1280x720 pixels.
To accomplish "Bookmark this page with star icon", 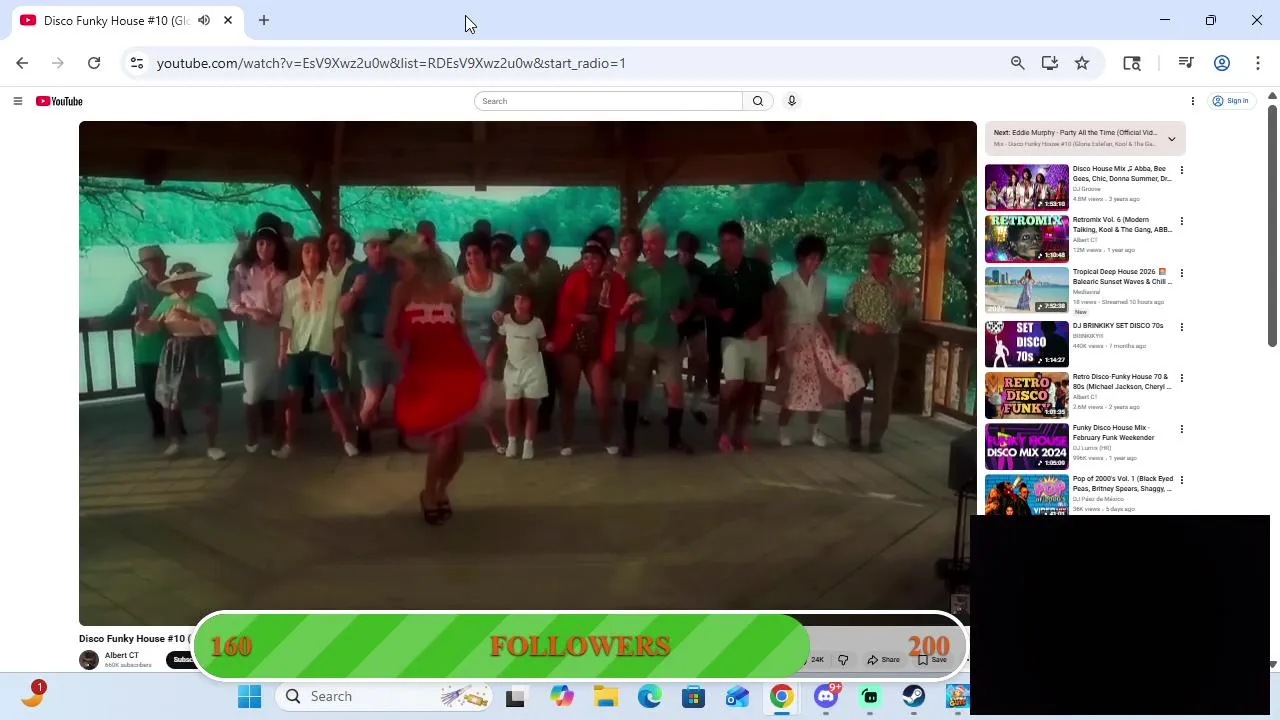I will pos(1082,63).
